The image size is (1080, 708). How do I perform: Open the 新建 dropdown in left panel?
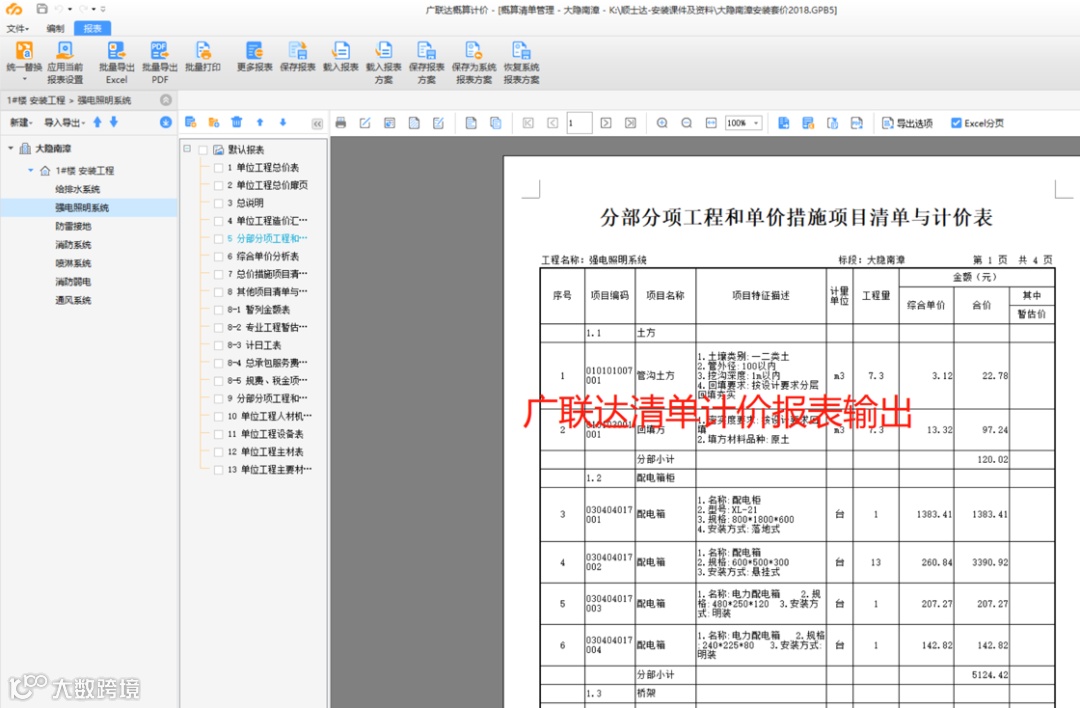coord(21,123)
